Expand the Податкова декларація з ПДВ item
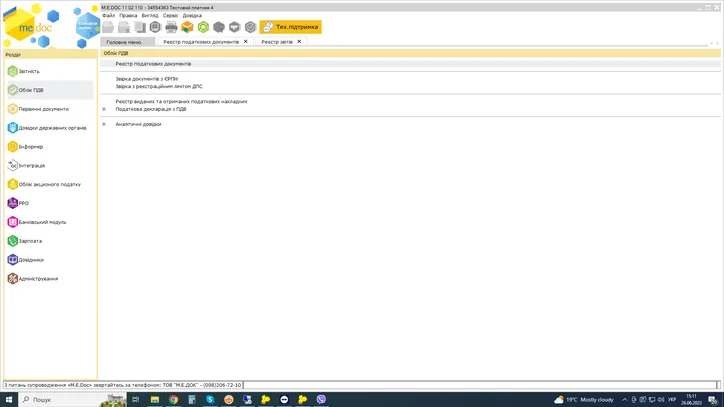Image resolution: width=724 pixels, height=407 pixels. 104,109
